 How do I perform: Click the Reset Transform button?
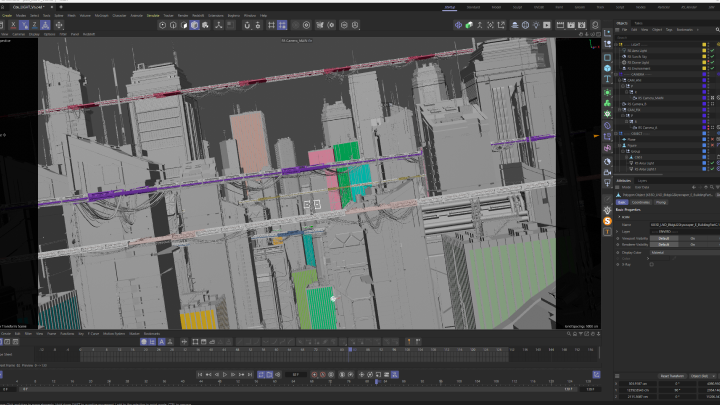pyautogui.click(x=673, y=376)
